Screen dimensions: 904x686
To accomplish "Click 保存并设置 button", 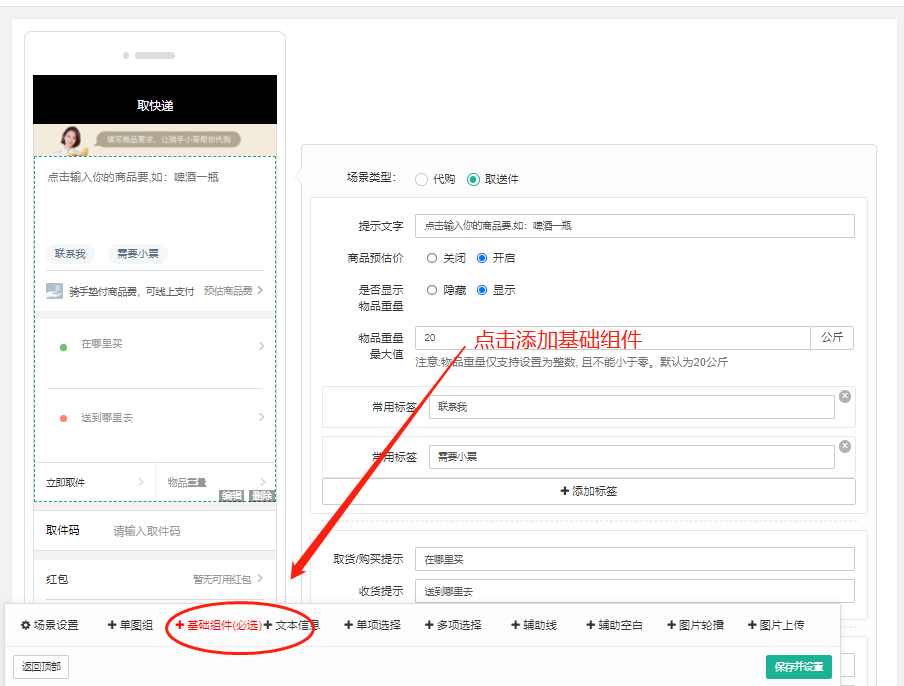I will point(798,667).
